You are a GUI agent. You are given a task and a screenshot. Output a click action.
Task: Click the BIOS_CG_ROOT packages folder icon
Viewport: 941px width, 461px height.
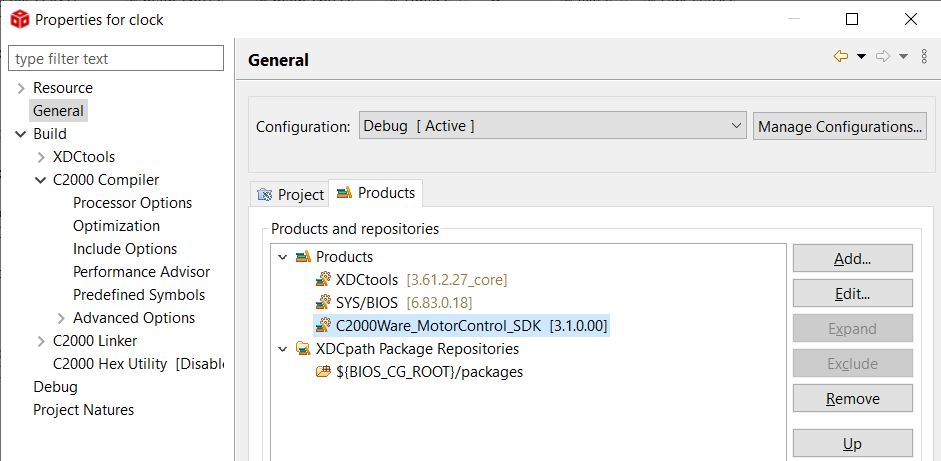pyautogui.click(x=323, y=372)
